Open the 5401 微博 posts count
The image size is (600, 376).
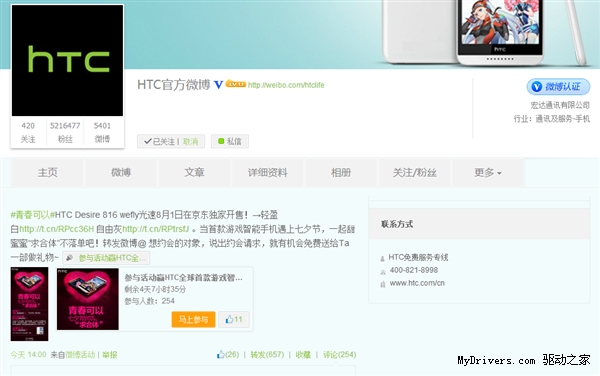[102, 132]
